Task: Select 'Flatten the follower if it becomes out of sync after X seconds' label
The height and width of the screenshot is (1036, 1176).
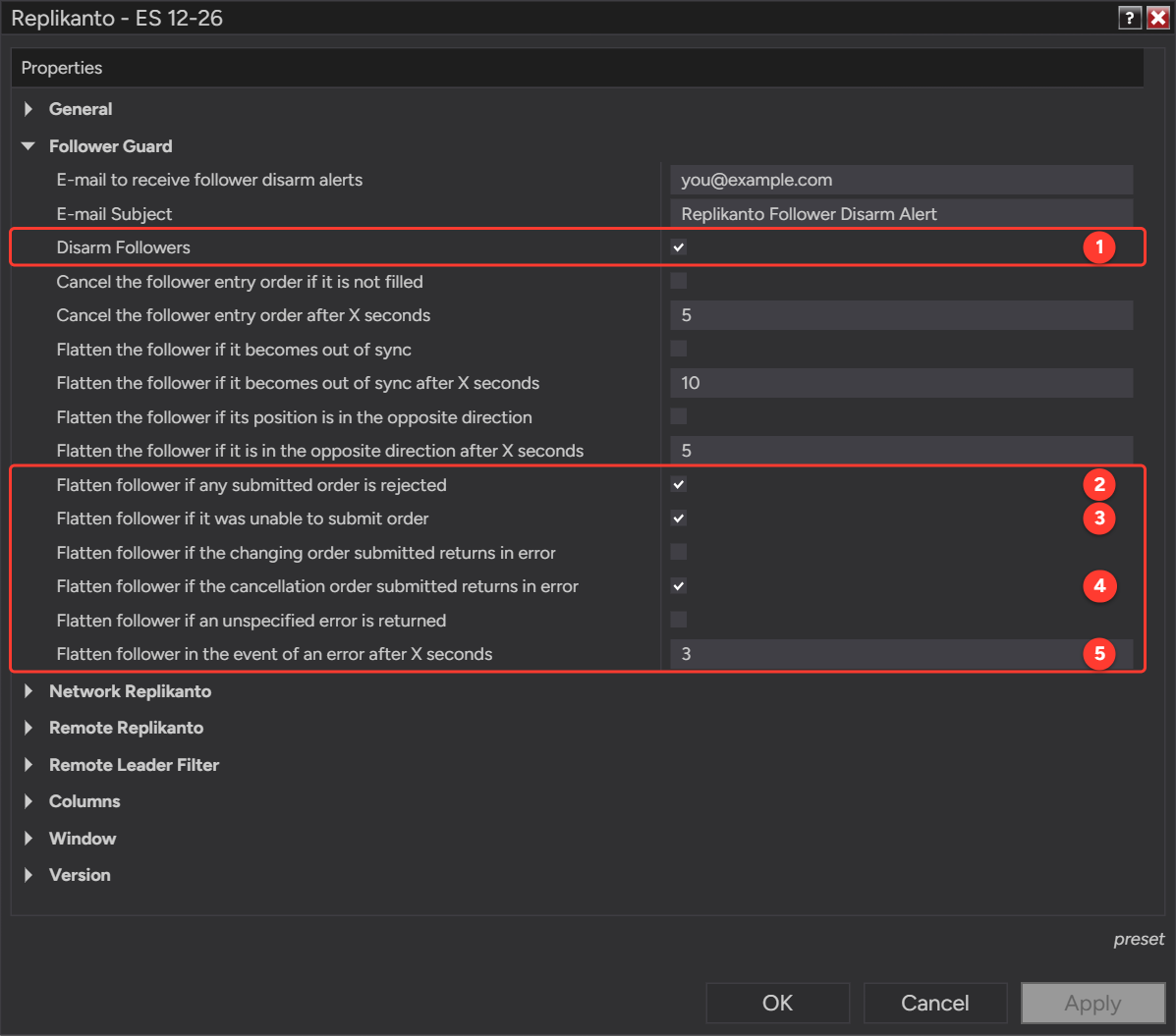Action: 298,383
